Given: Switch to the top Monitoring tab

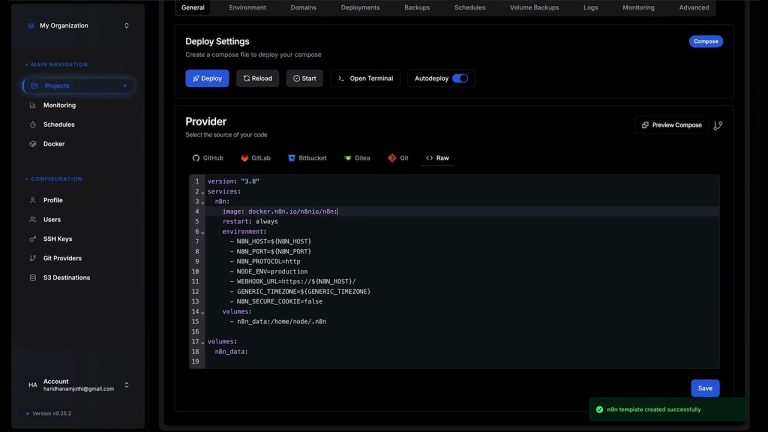Looking at the screenshot, I should click(638, 7).
